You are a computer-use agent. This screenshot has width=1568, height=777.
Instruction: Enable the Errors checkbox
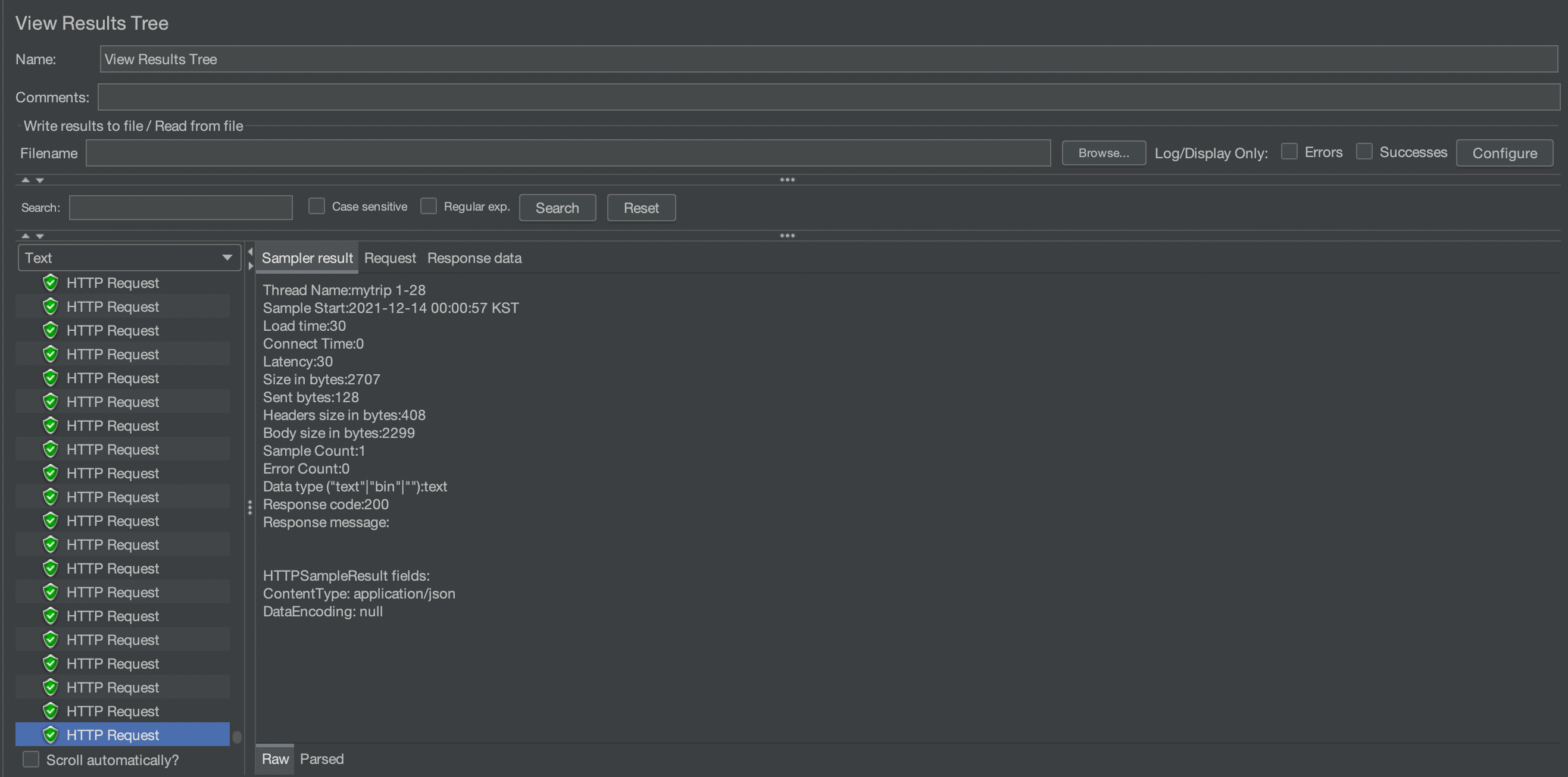coord(1289,152)
